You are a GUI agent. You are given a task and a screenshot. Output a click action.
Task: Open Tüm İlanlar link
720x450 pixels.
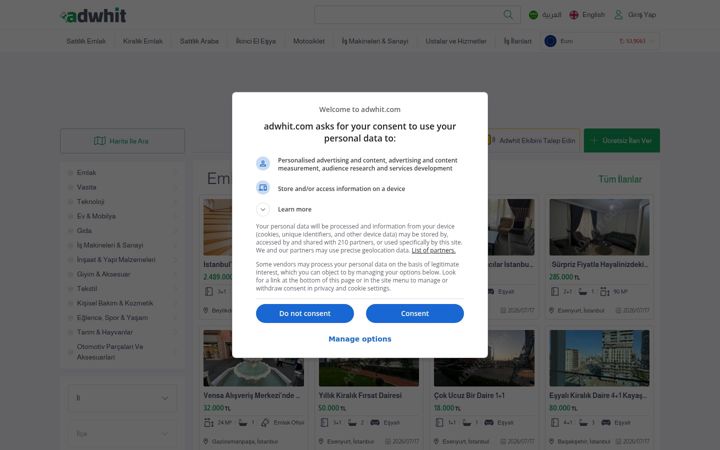point(620,179)
